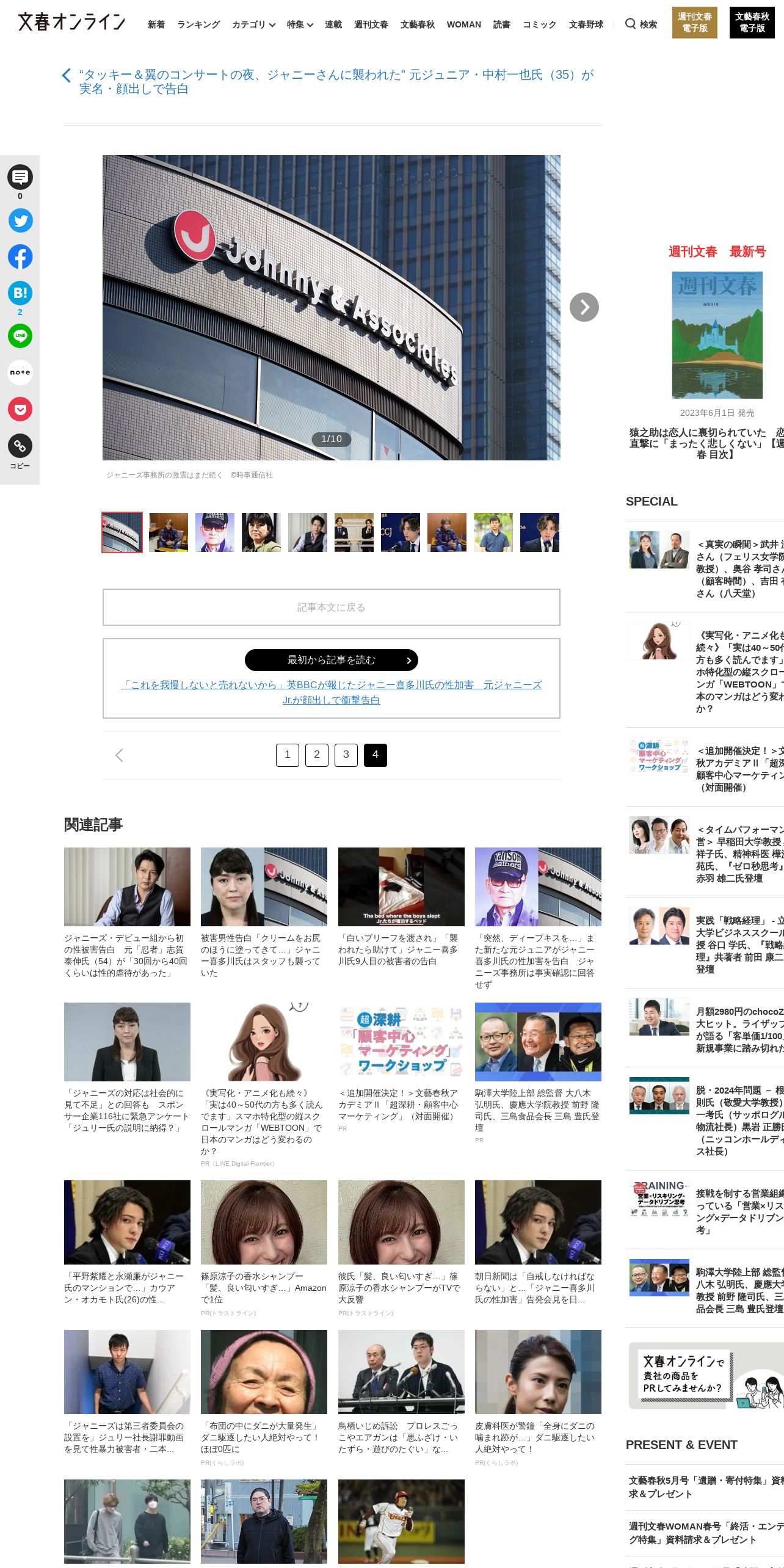This screenshot has width=784, height=1568.
Task: Share article on Facebook
Action: pos(20,256)
